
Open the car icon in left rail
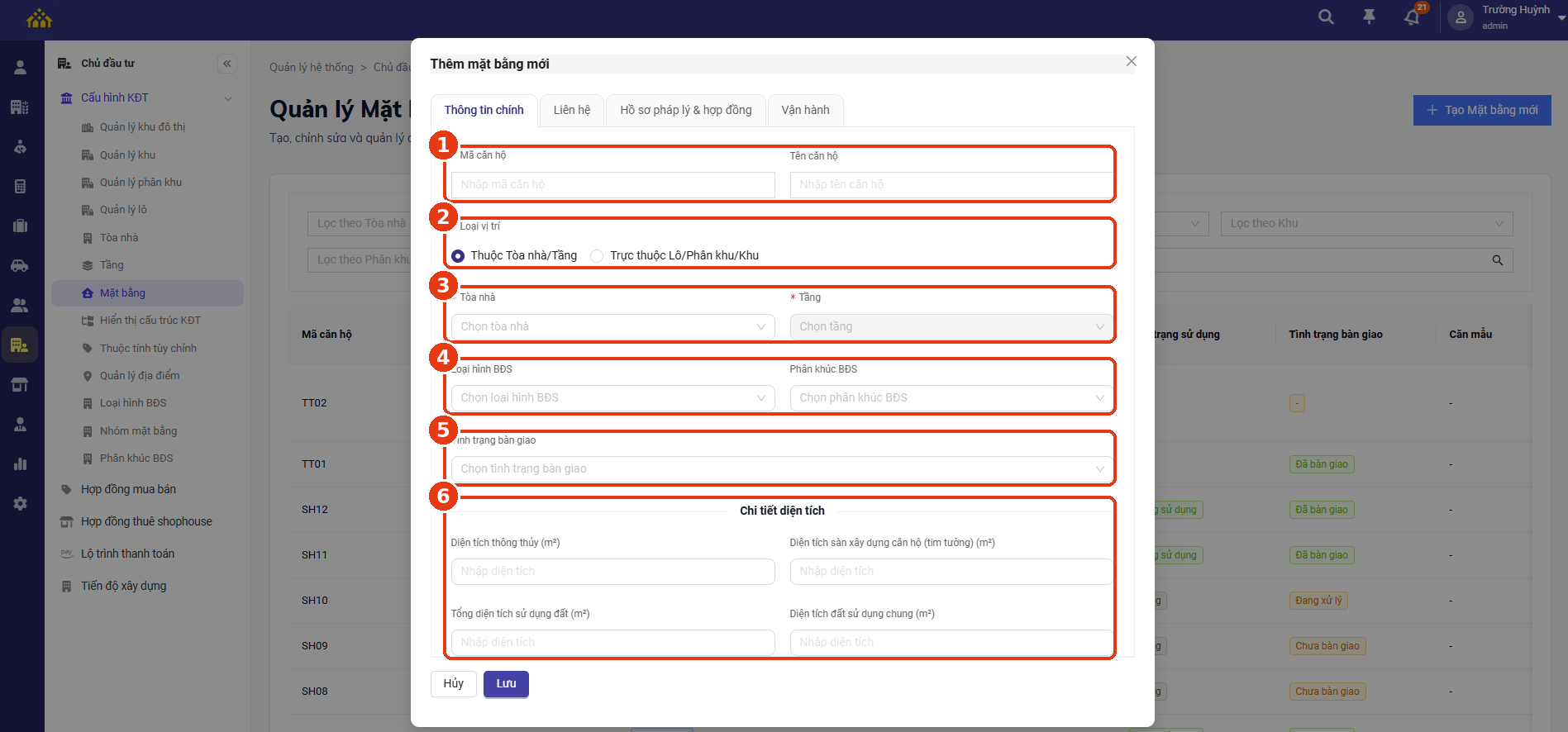pos(20,265)
